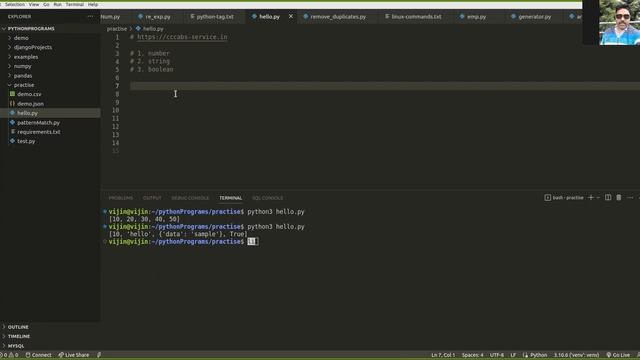The height and width of the screenshot is (360, 640).
Task: Switch to the emp.py tab
Action: click(476, 17)
